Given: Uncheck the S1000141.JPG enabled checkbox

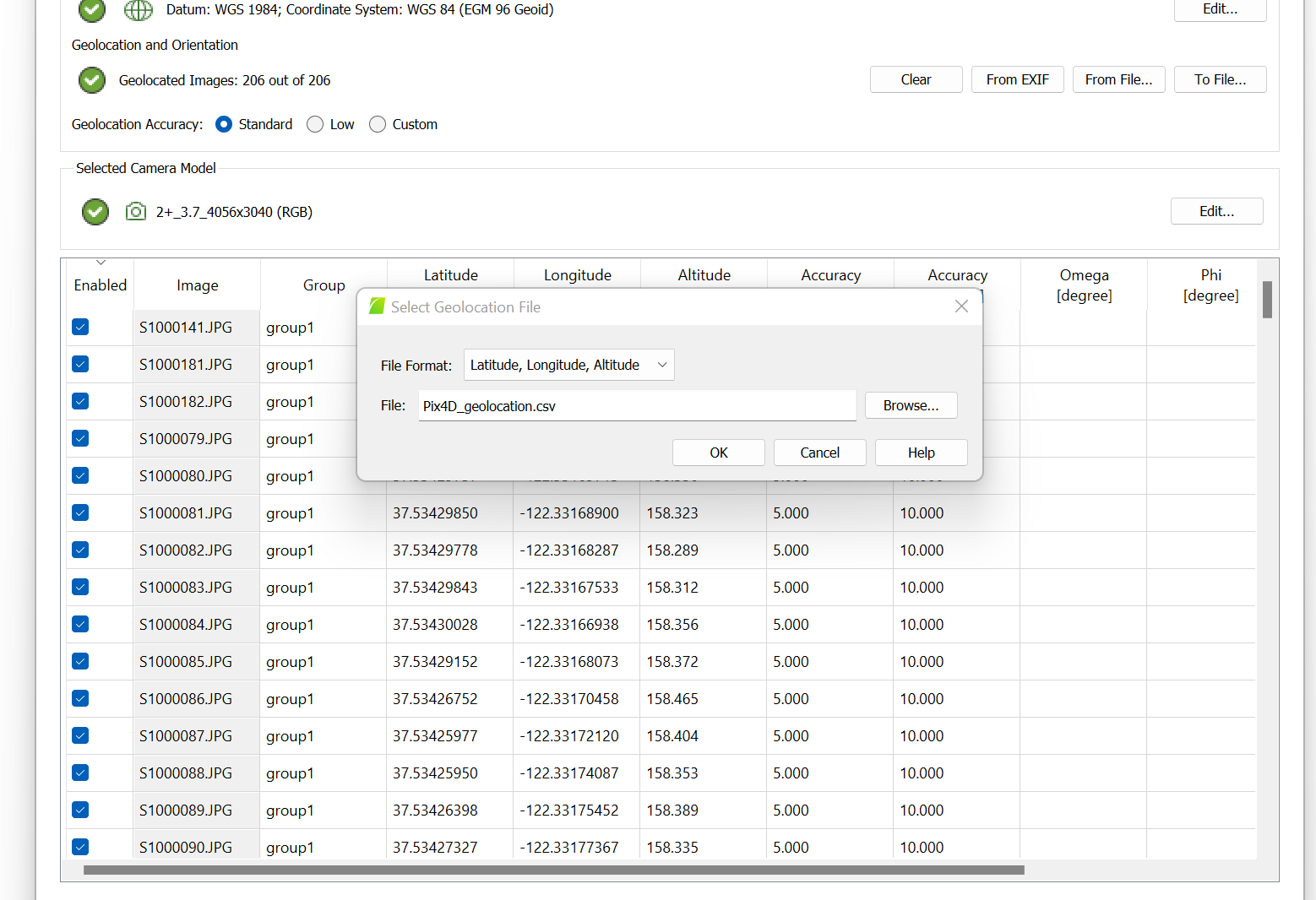Looking at the screenshot, I should pyautogui.click(x=80, y=327).
